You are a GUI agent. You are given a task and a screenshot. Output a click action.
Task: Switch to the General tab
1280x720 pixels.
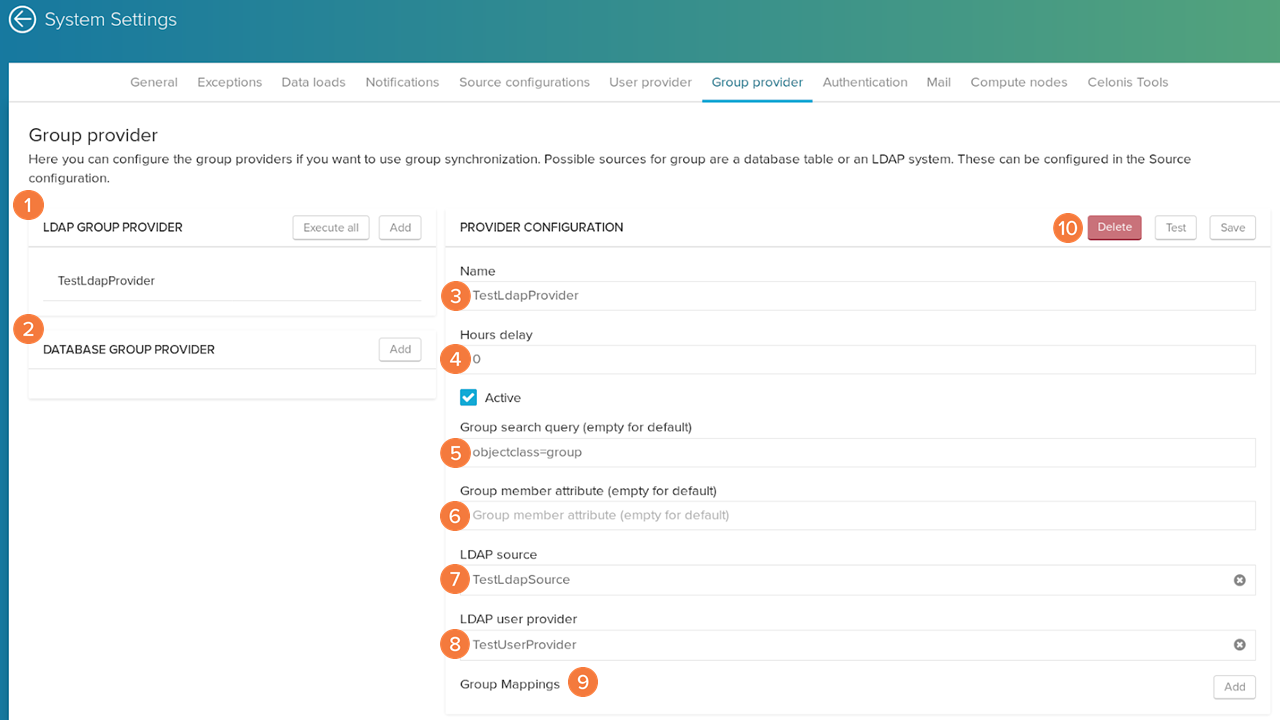click(154, 82)
